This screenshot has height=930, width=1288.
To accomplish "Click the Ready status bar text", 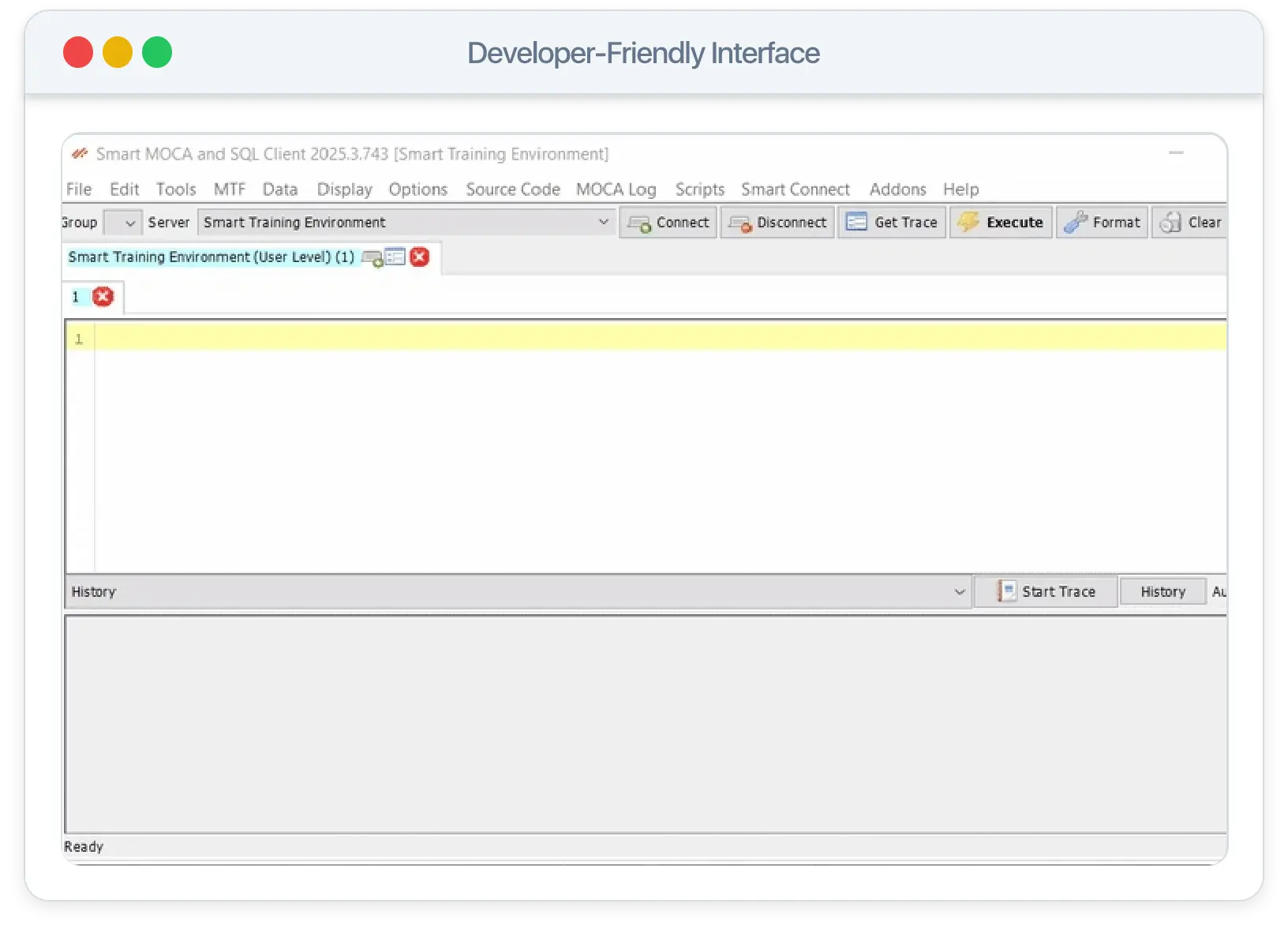I will pyautogui.click(x=84, y=846).
